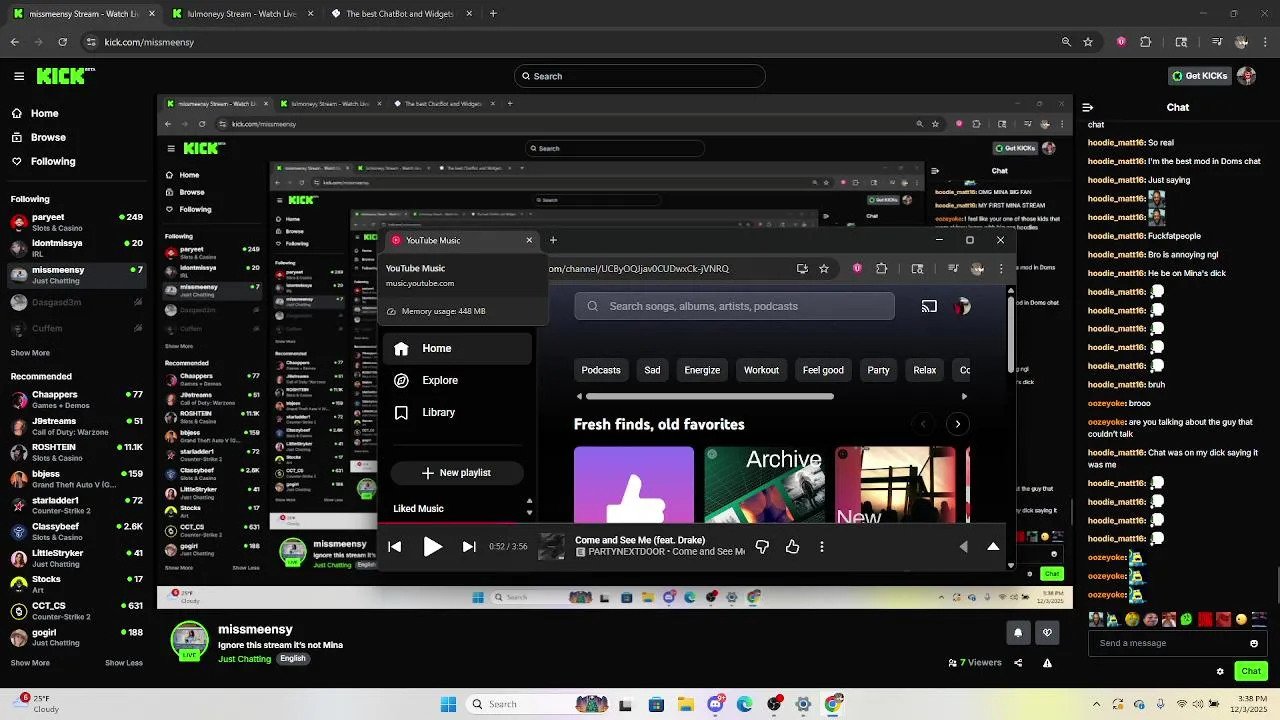Expand the Following list with Show More
Viewport: 1280px width, 720px height.
30,352
